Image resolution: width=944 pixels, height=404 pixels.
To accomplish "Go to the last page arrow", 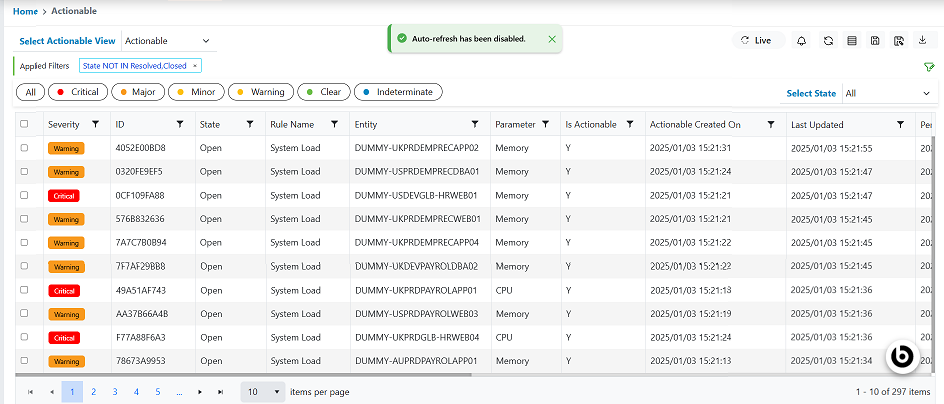I will coord(220,392).
